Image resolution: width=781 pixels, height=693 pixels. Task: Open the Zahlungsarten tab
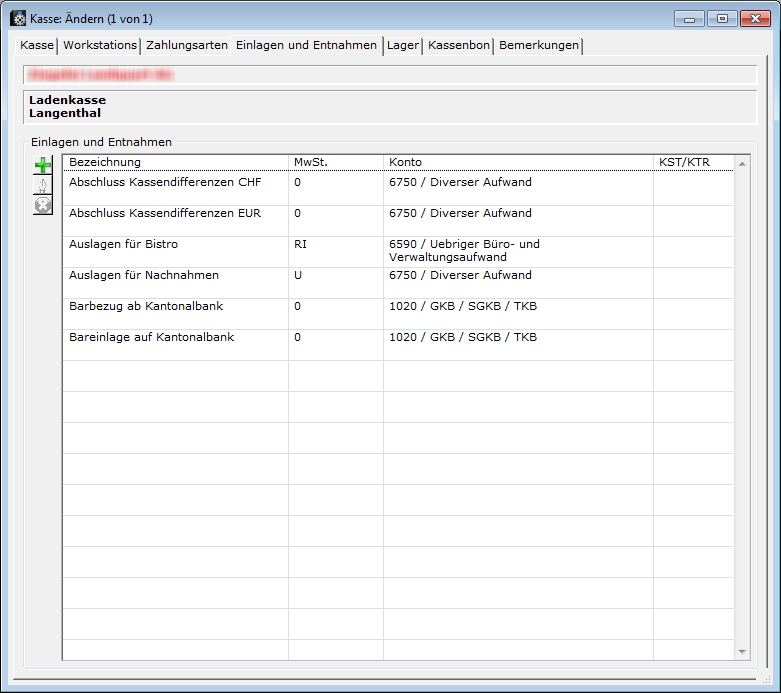[x=187, y=45]
